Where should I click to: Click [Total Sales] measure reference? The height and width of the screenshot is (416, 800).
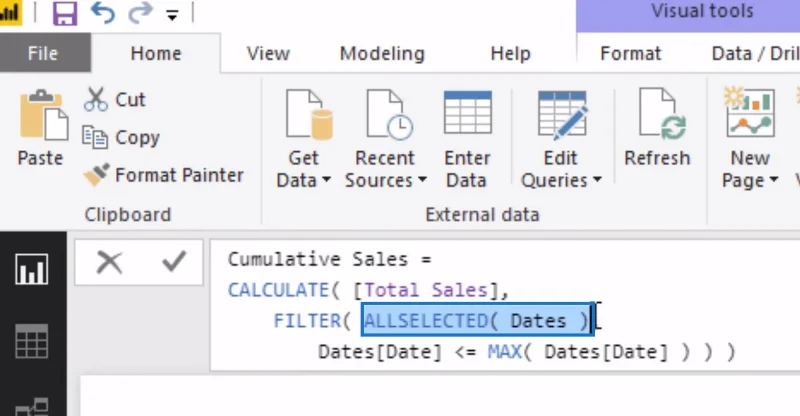point(427,290)
